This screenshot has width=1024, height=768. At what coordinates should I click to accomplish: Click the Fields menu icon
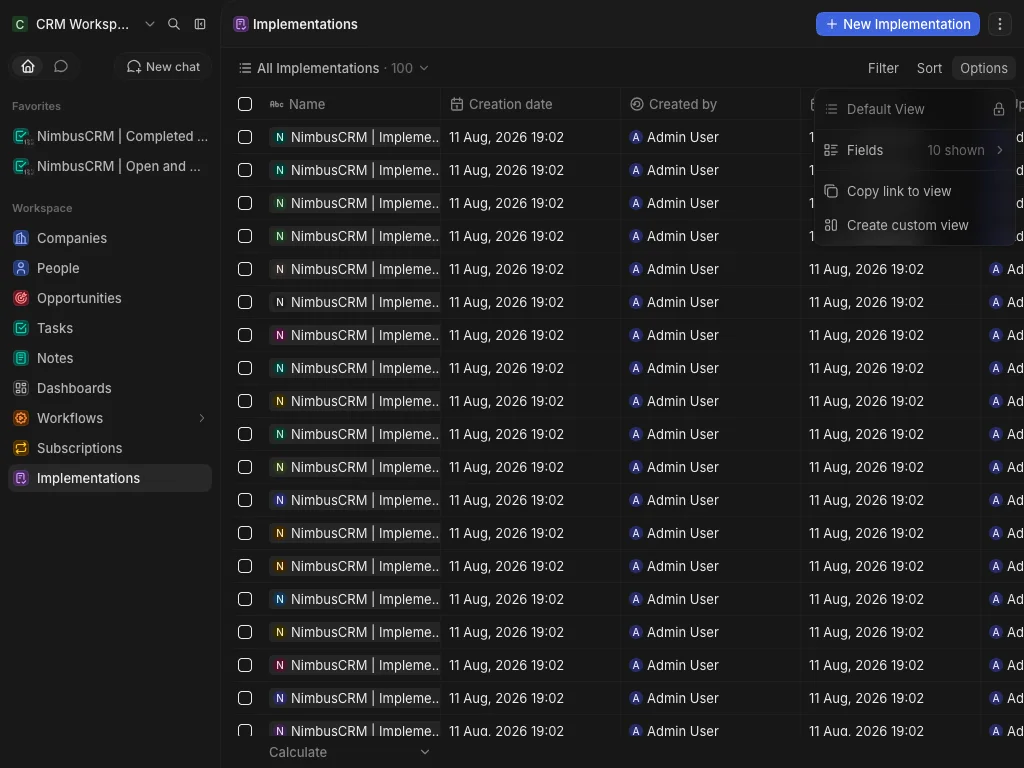click(x=831, y=150)
